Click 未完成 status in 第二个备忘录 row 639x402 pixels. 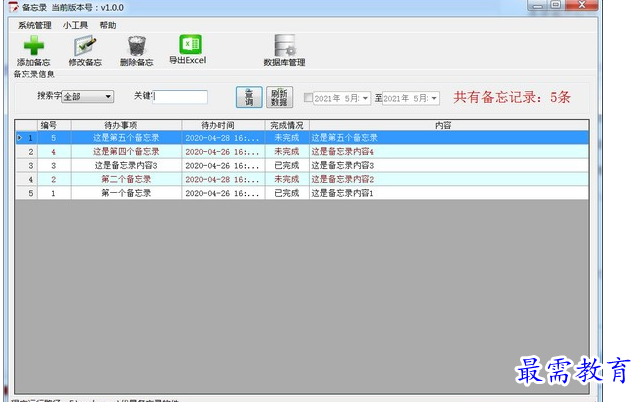(287, 179)
